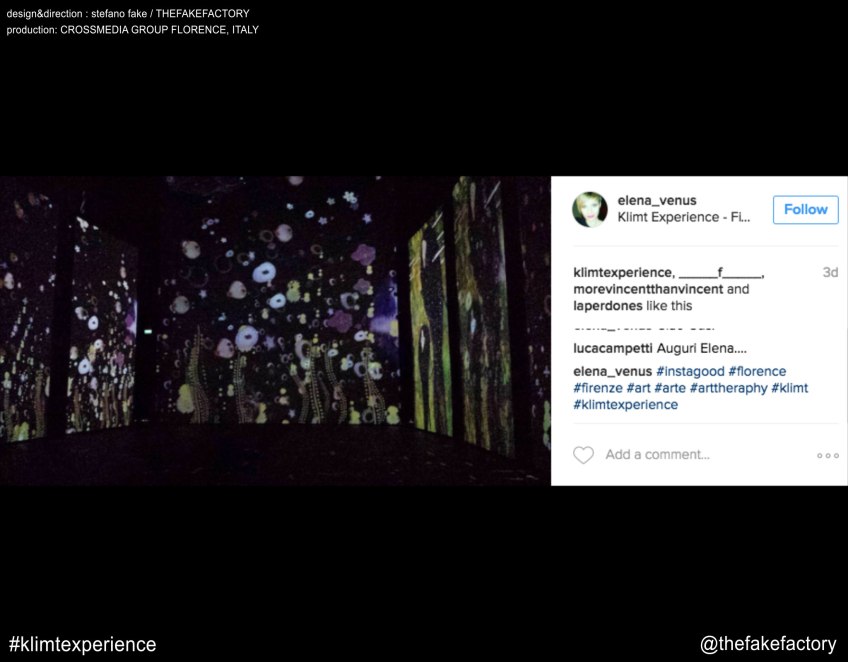Image resolution: width=848 pixels, height=662 pixels.
Task: Visit morevincentthanvincent profile from likes
Action: (647, 290)
